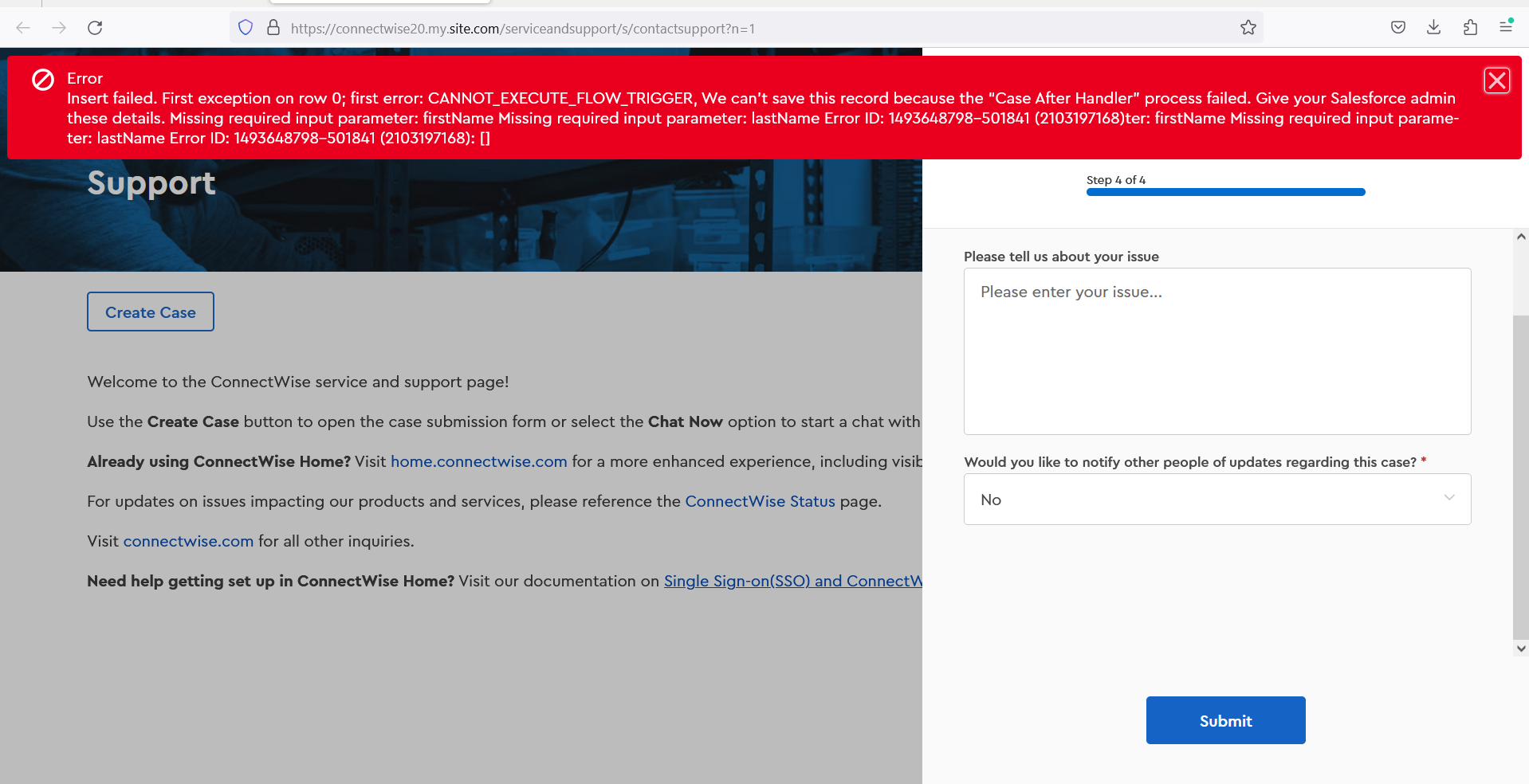Open the home.connectwise.com link

(479, 461)
